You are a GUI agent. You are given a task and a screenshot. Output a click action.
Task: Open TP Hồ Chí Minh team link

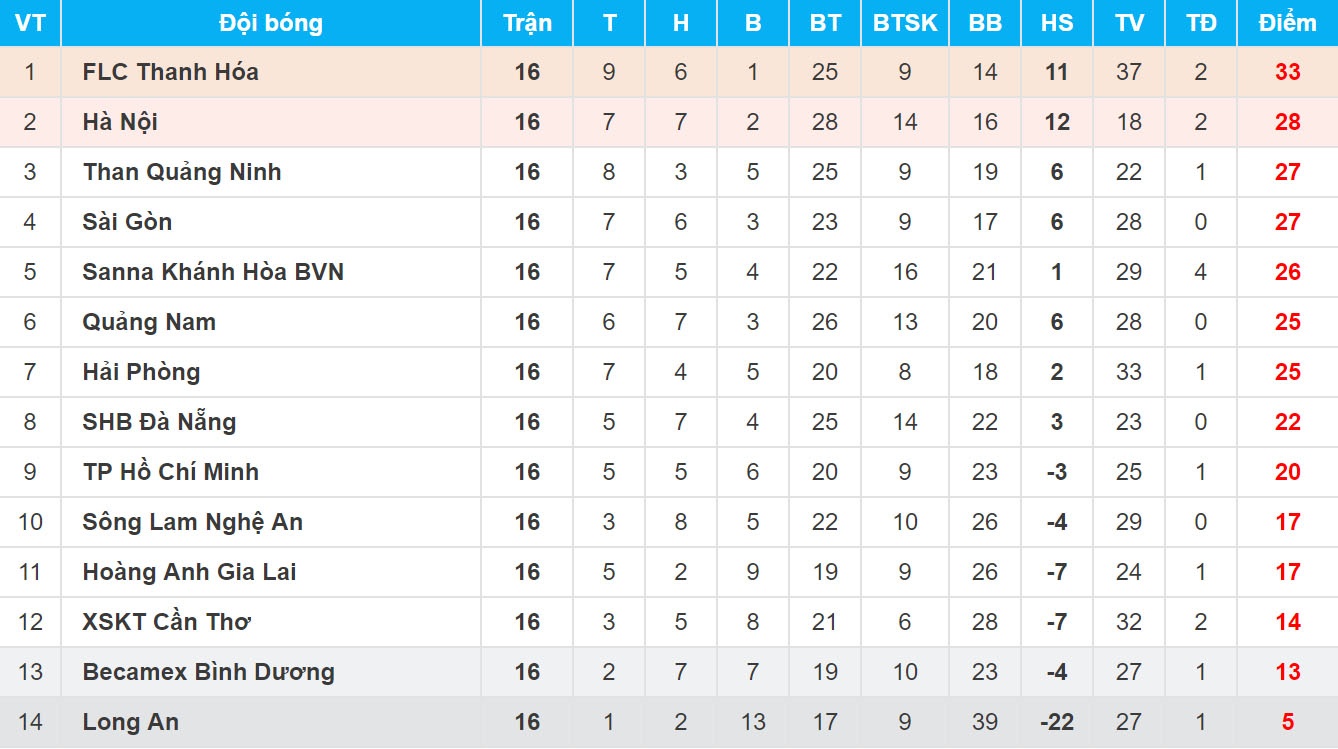(170, 472)
